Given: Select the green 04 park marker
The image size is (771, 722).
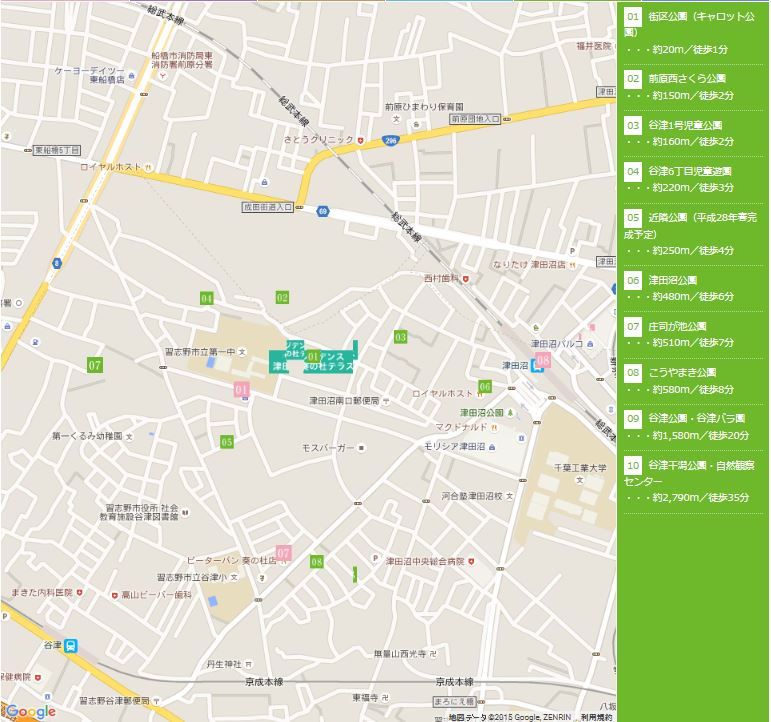Looking at the screenshot, I should [x=206, y=298].
